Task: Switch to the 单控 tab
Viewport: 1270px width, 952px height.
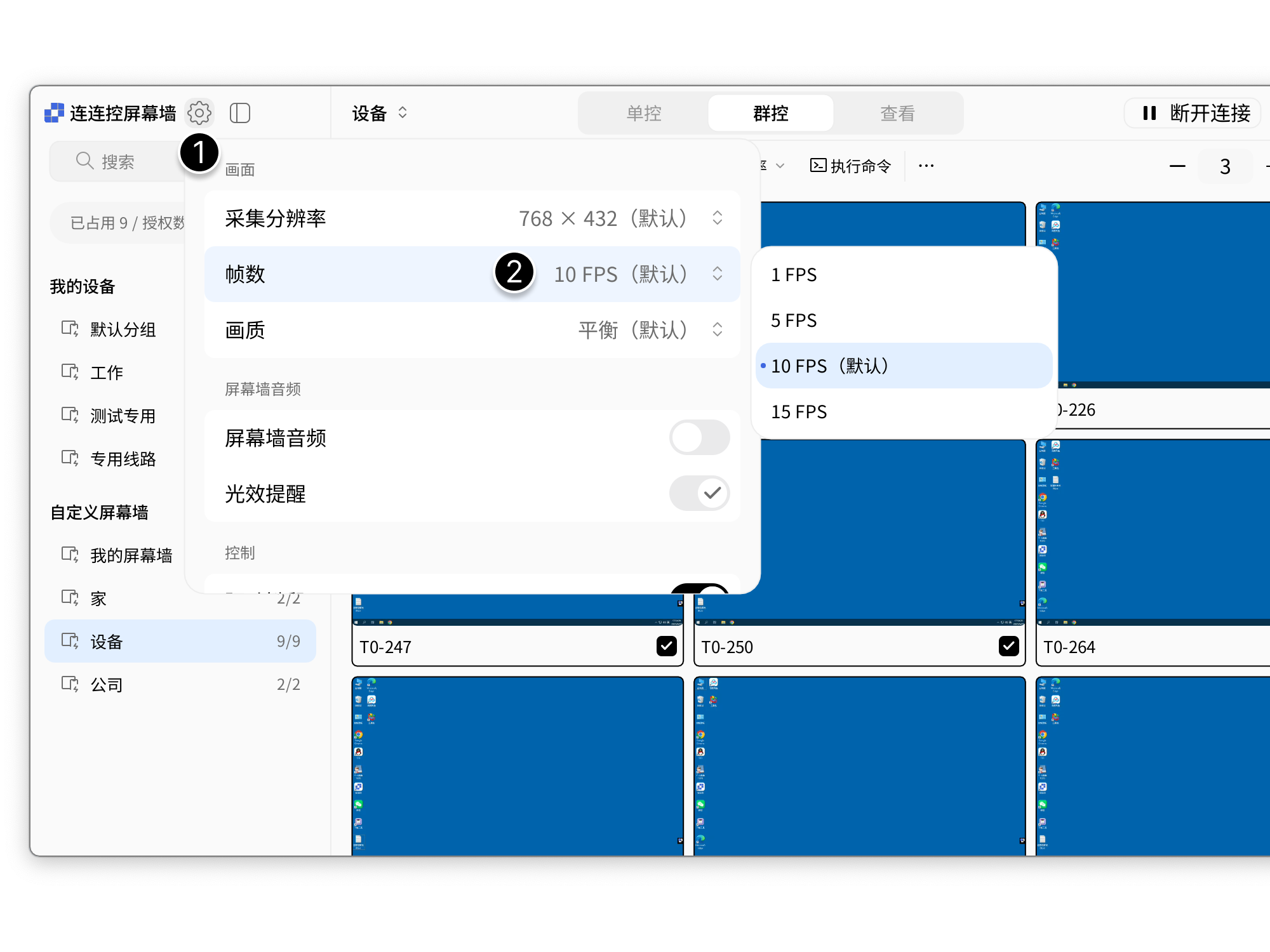Action: click(x=643, y=112)
